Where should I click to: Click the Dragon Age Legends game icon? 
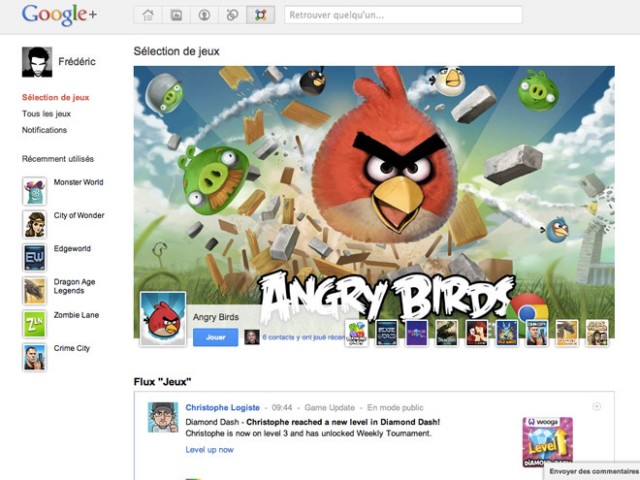(34, 290)
